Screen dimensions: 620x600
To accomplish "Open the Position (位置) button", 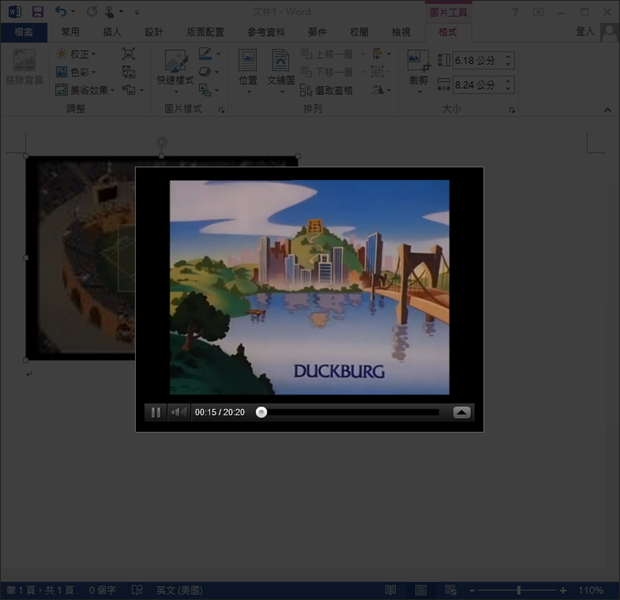I will pyautogui.click(x=248, y=71).
